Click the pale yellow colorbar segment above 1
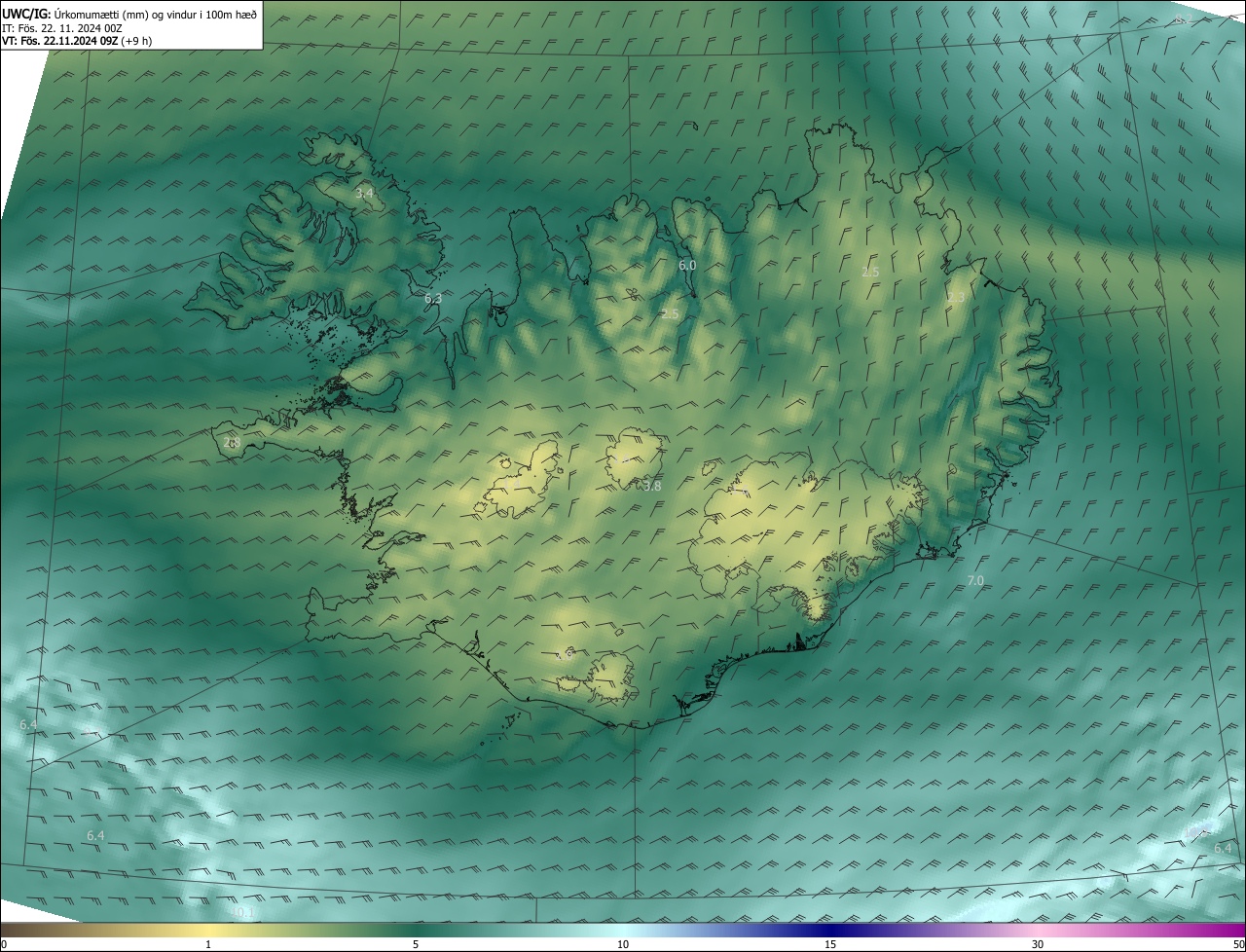Image resolution: width=1246 pixels, height=952 pixels. (x=208, y=930)
